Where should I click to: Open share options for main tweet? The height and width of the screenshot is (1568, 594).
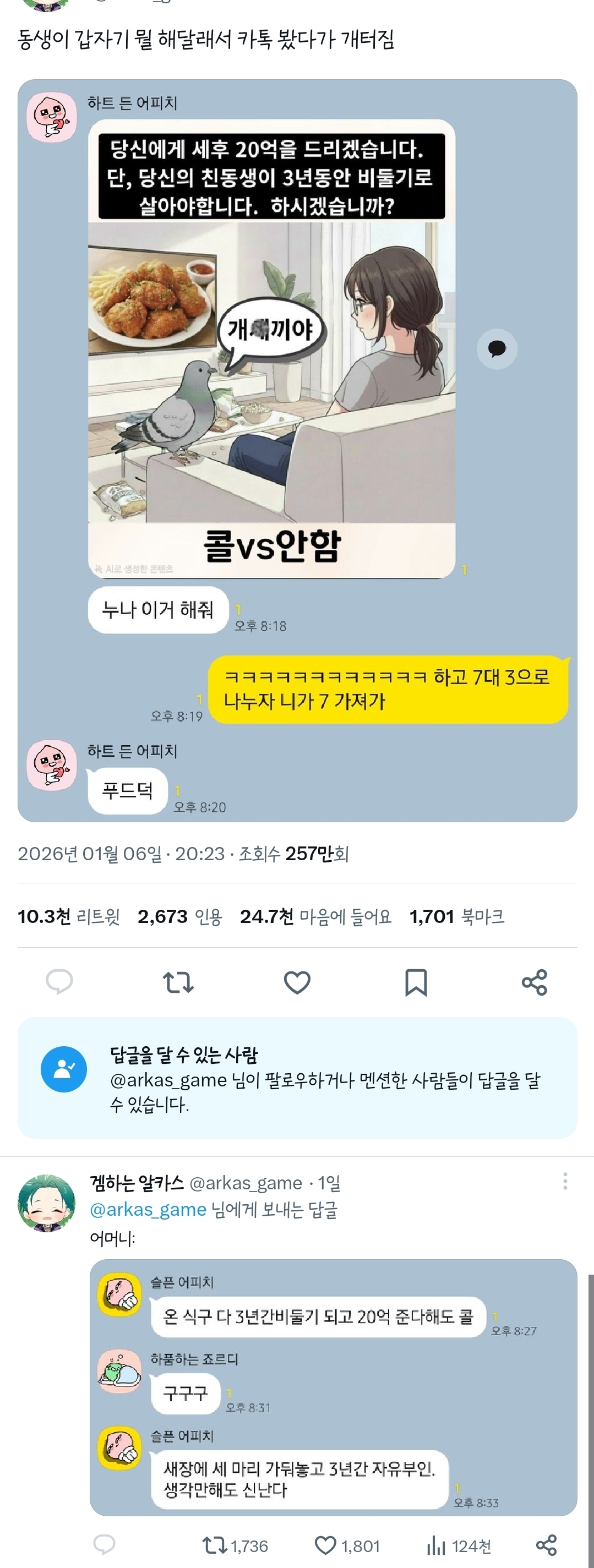(x=535, y=982)
